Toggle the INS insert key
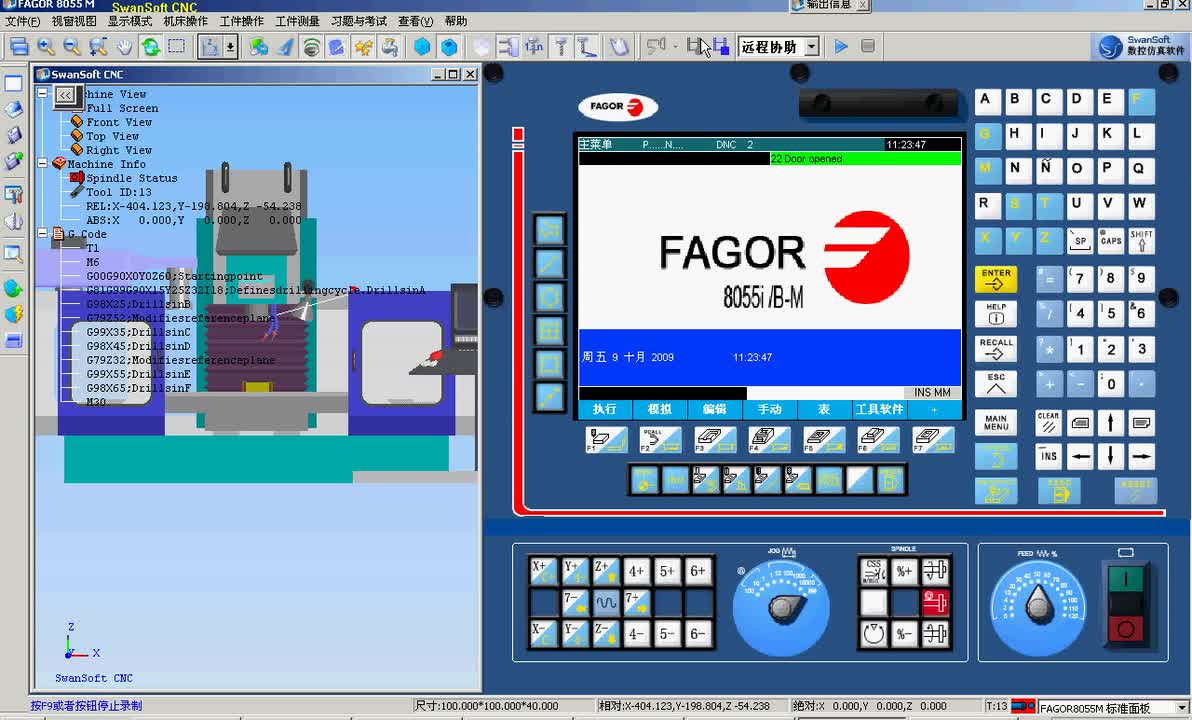 (x=1048, y=456)
